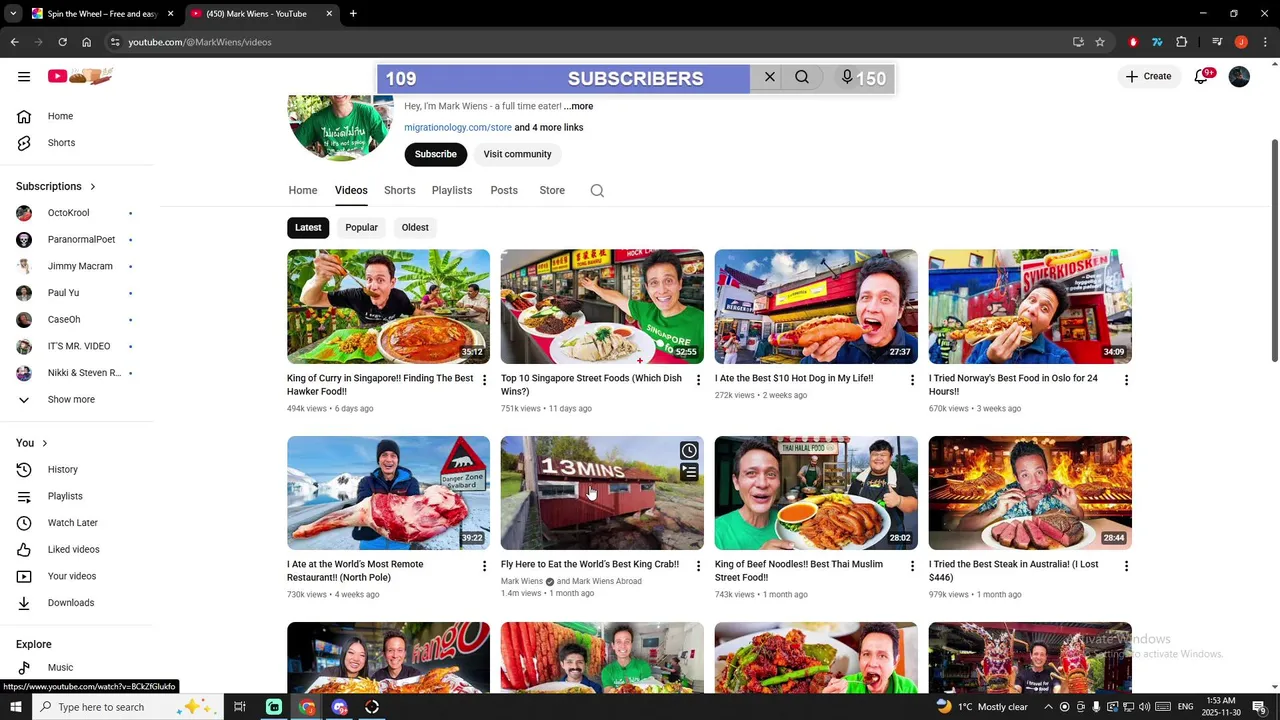The height and width of the screenshot is (720, 1280).
Task: Switch to Spin the Wheel browser tab
Action: tap(100, 14)
